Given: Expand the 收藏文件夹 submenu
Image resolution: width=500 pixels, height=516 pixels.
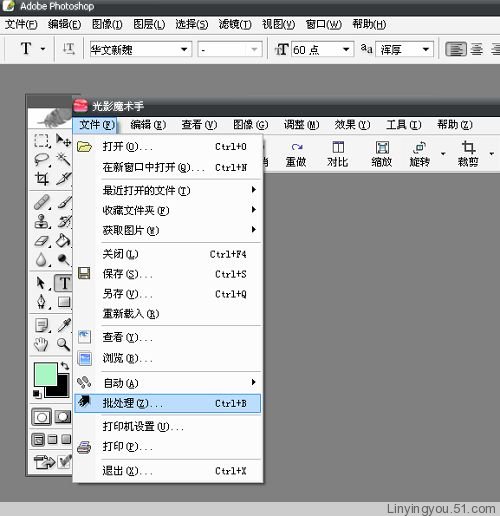Looking at the screenshot, I should point(182,210).
